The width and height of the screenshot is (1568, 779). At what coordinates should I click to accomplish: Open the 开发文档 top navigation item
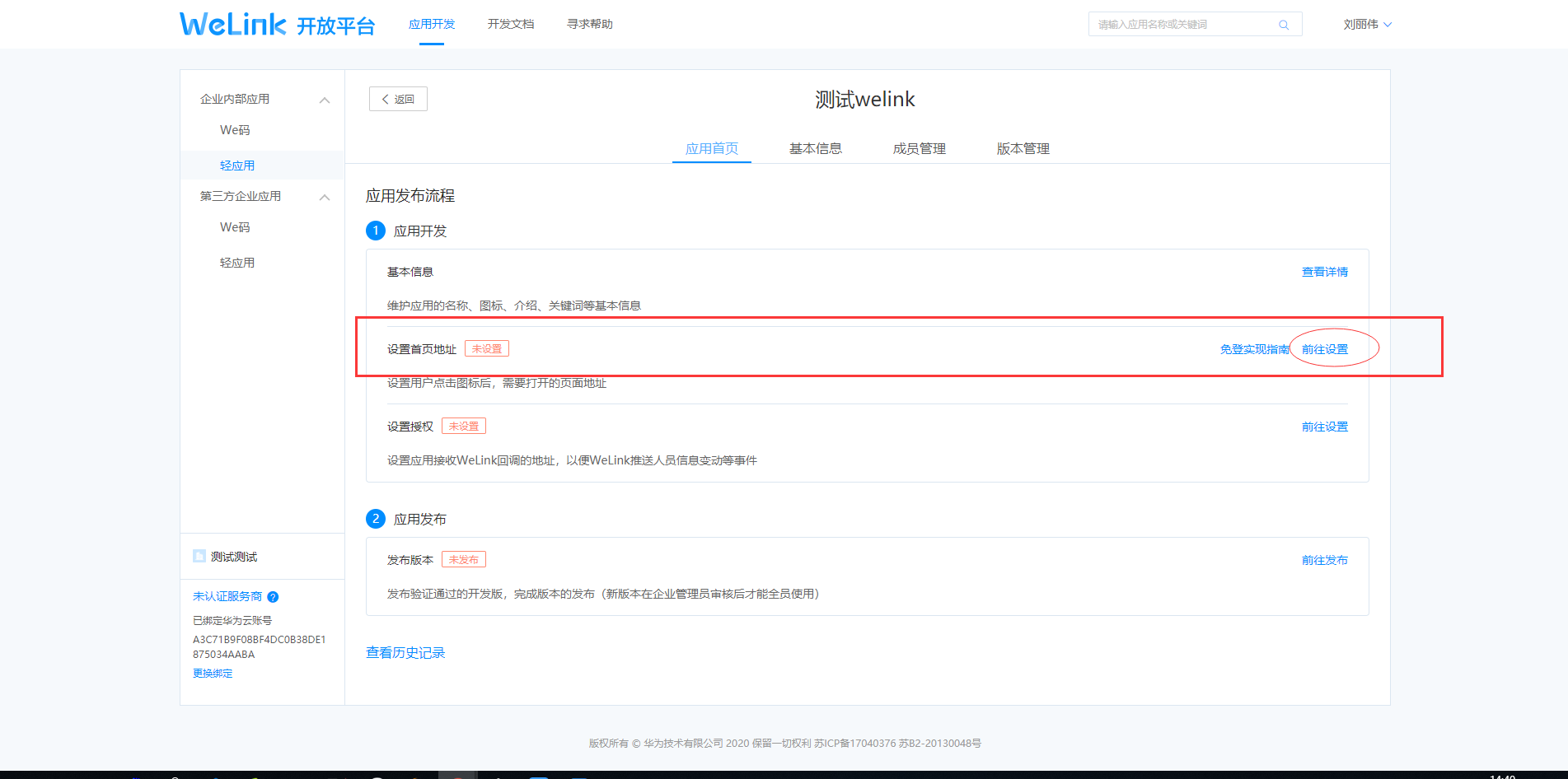tap(511, 25)
